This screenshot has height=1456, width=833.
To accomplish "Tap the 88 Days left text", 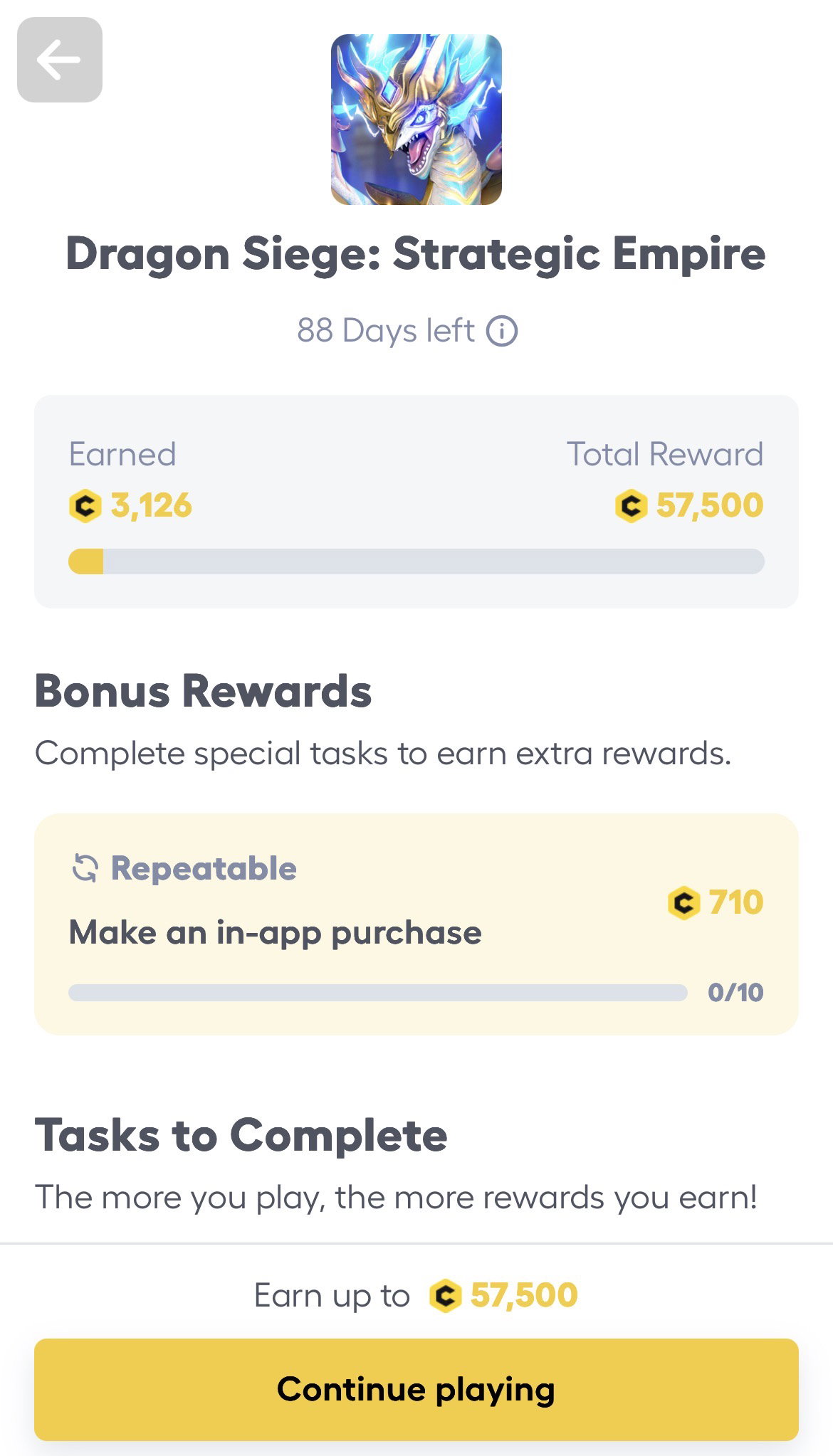I will click(386, 331).
